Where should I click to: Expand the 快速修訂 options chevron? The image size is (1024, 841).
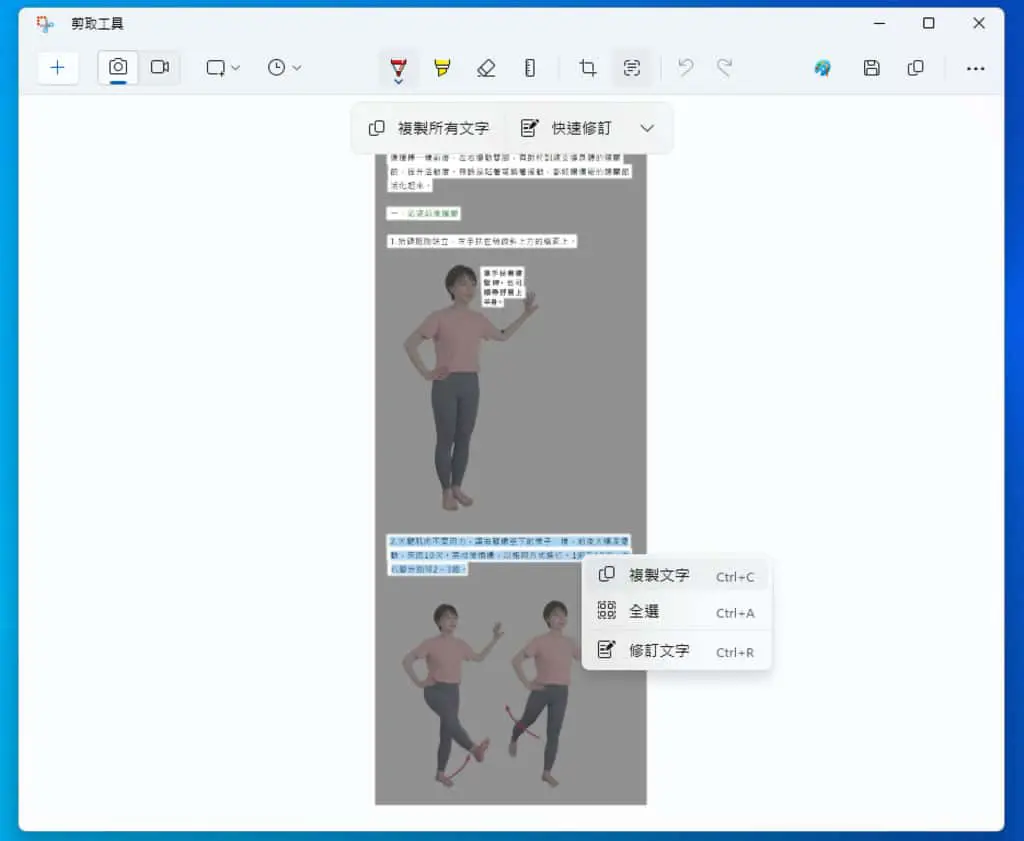click(647, 128)
